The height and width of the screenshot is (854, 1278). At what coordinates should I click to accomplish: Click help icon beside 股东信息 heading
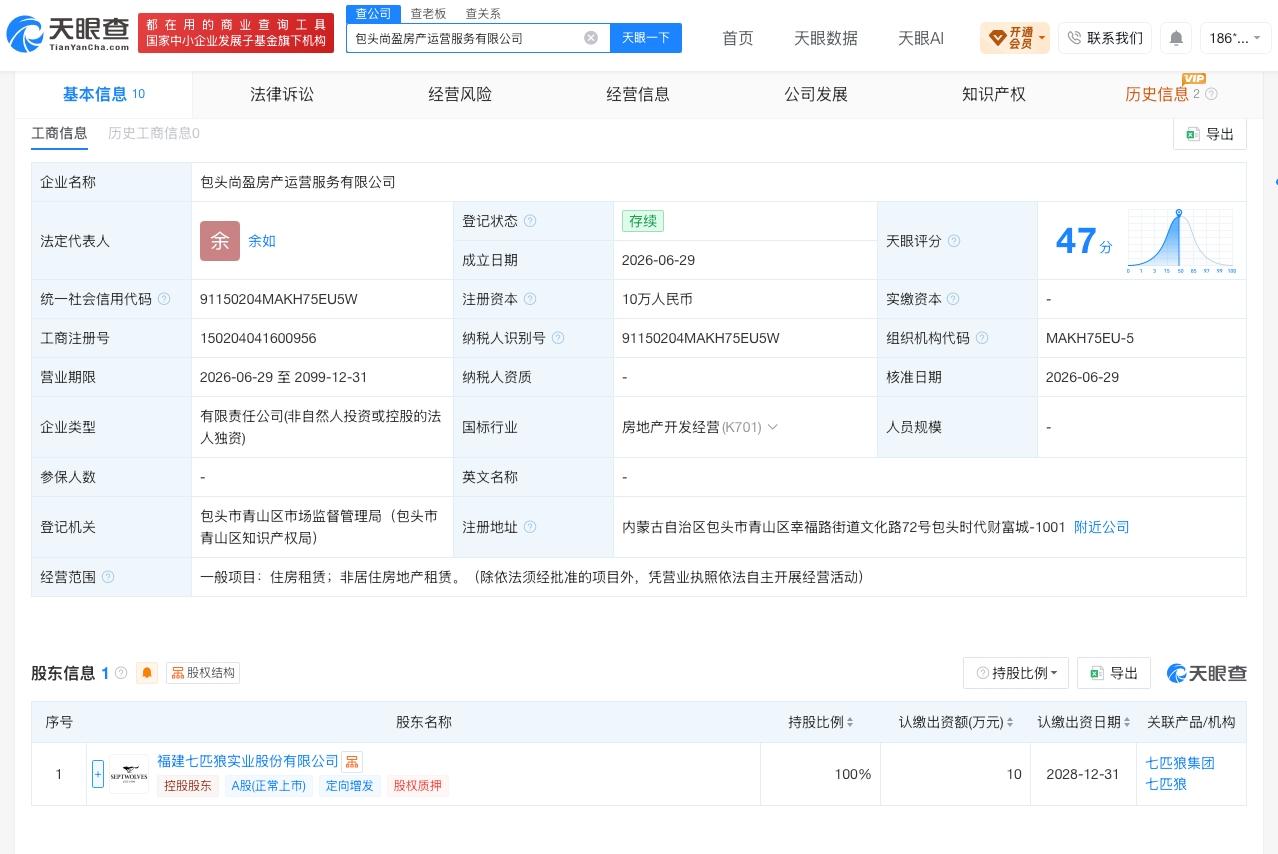(x=121, y=673)
